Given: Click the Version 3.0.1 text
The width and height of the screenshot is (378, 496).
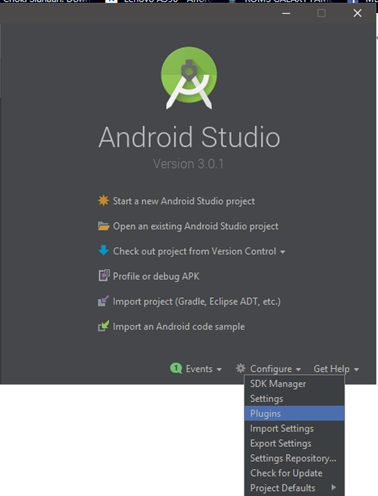Looking at the screenshot, I should pyautogui.click(x=188, y=164).
